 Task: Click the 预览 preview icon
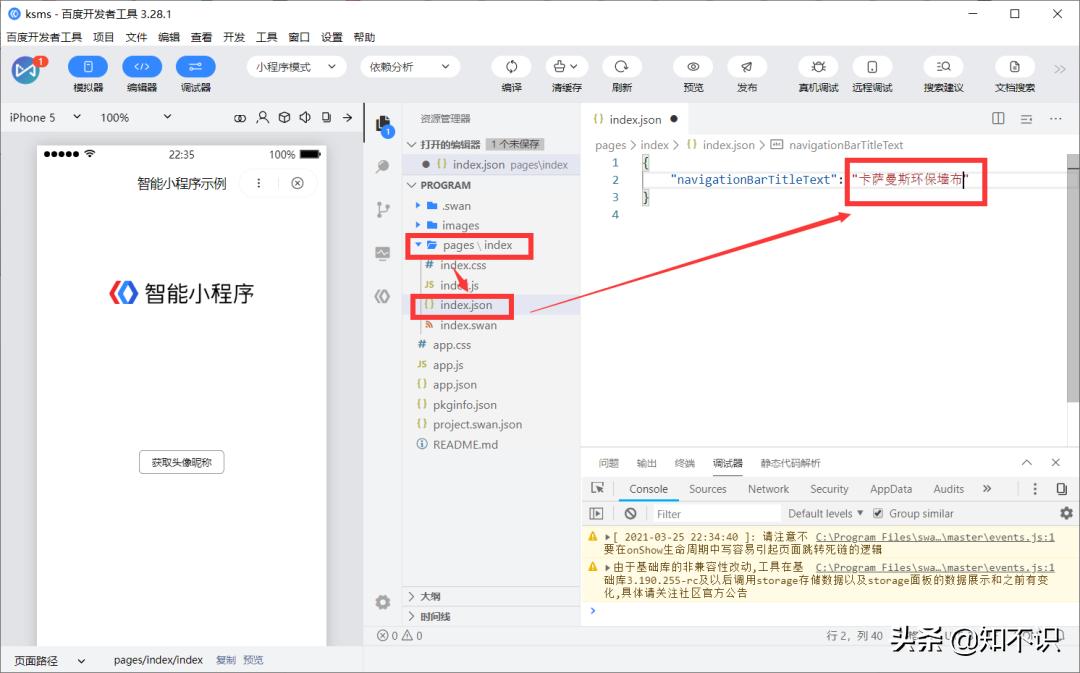pos(695,66)
